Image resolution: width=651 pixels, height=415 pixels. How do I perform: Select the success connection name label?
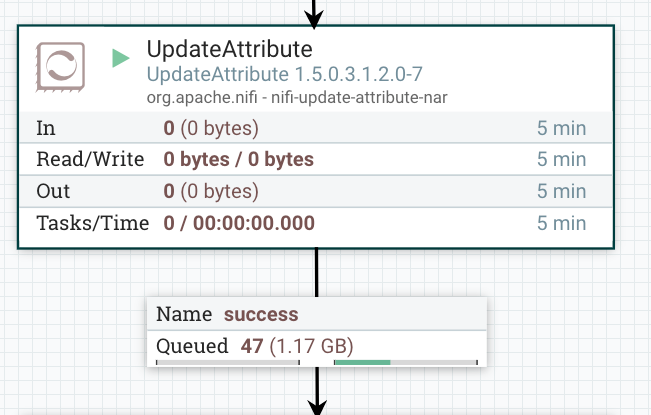261,314
